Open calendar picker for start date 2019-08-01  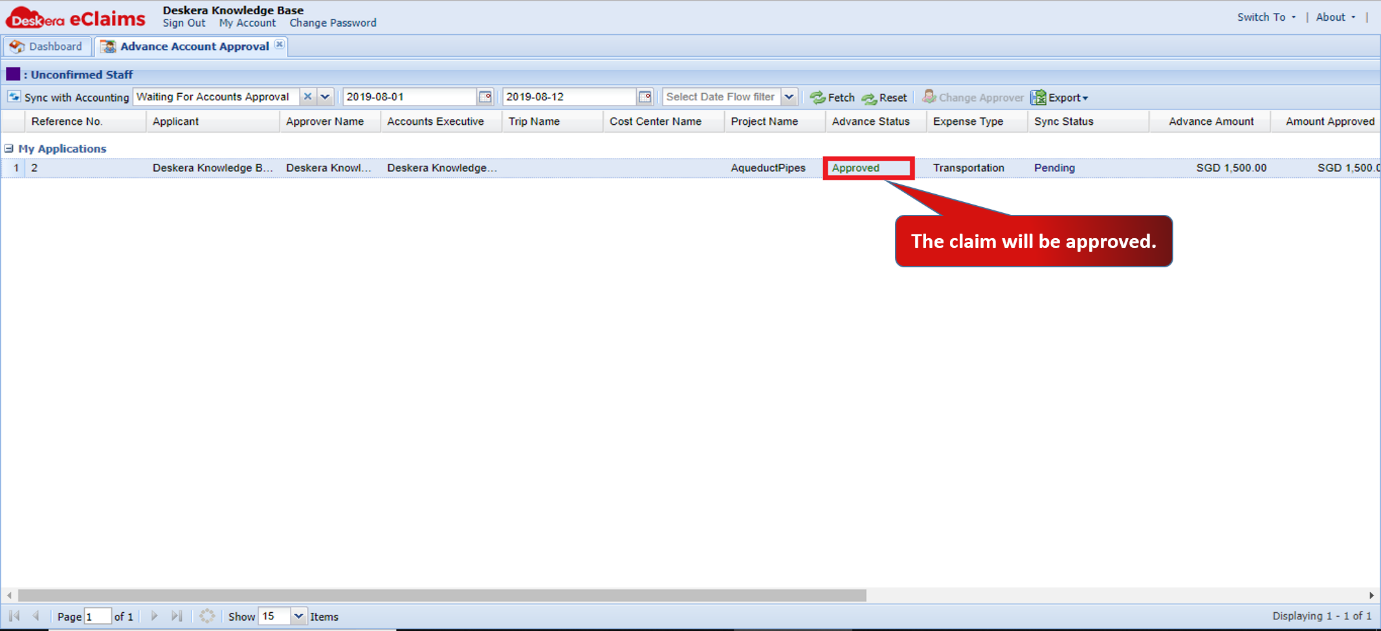point(485,97)
